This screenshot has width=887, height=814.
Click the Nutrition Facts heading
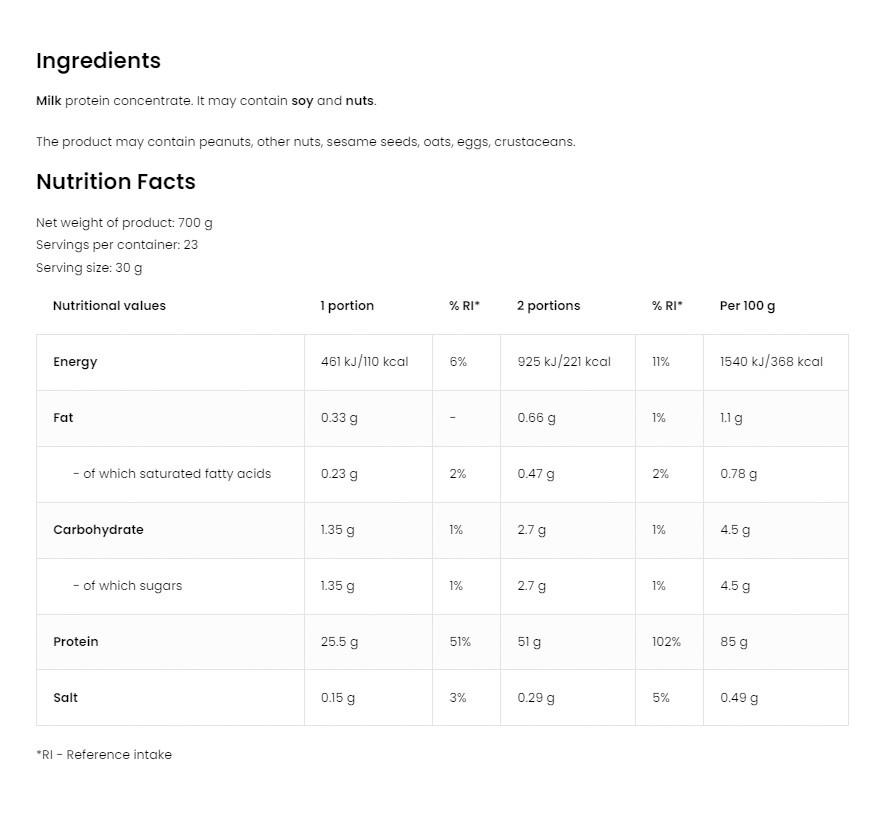pyautogui.click(x=115, y=182)
